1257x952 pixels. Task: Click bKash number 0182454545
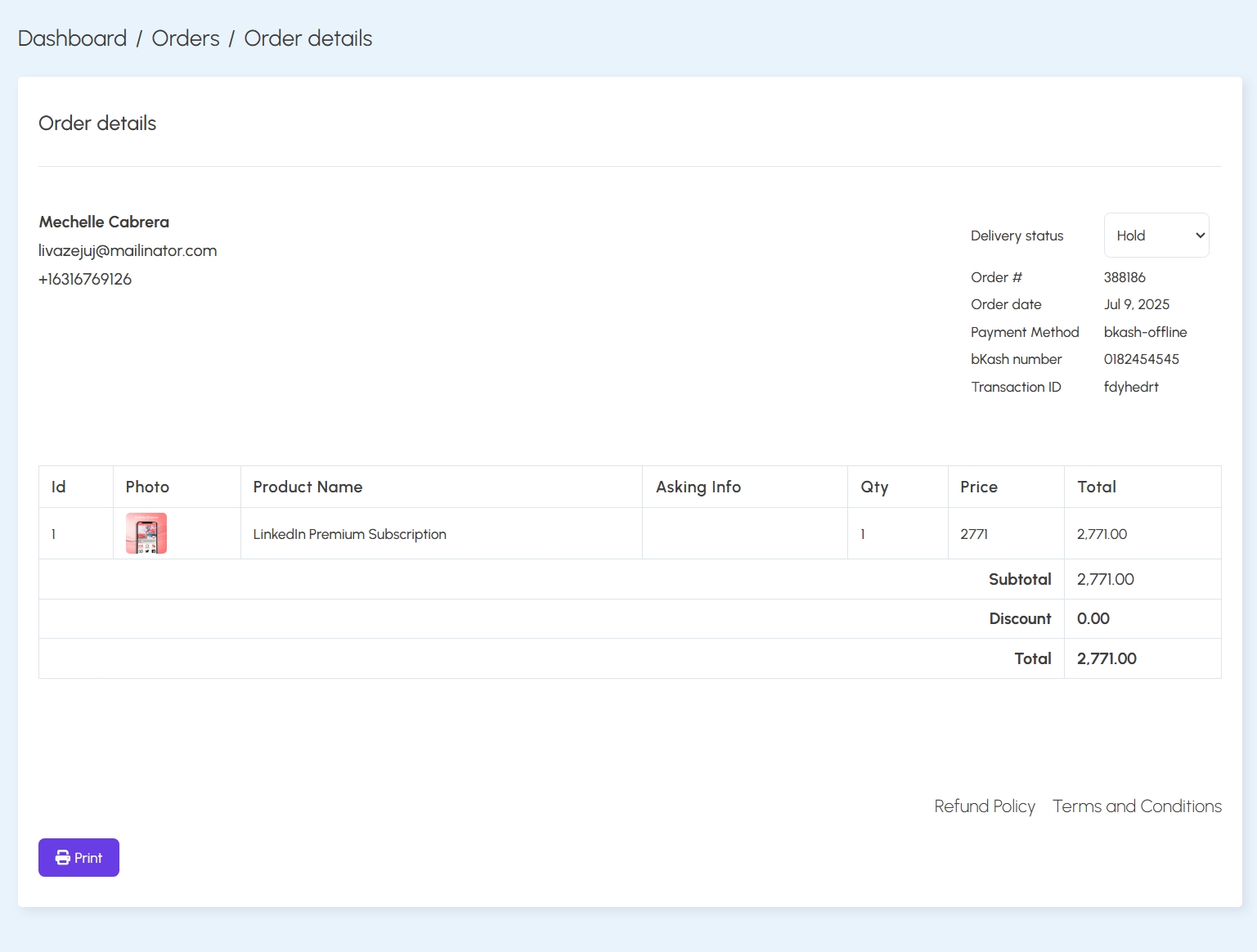[x=1142, y=359]
